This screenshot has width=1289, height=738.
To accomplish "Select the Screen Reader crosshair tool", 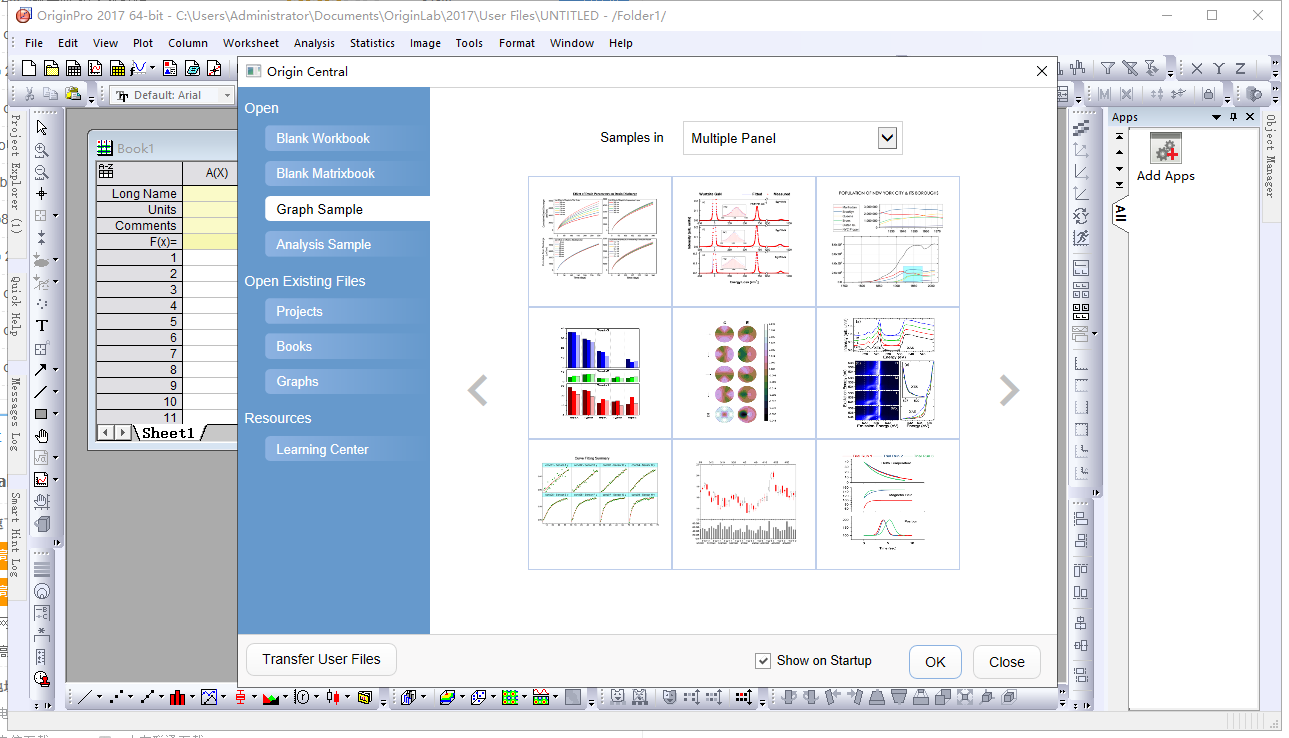I will [x=42, y=193].
